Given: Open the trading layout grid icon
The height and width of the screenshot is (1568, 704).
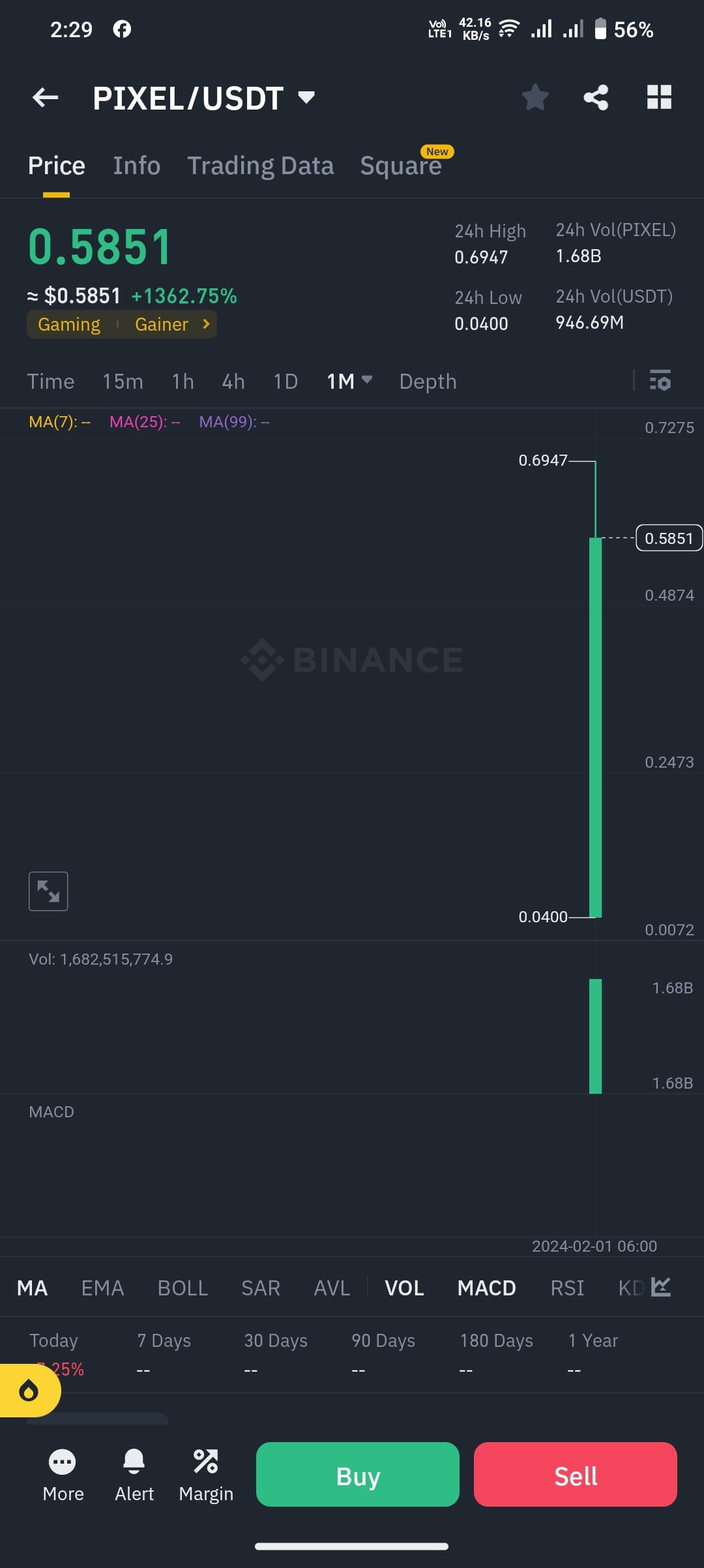Looking at the screenshot, I should (660, 97).
